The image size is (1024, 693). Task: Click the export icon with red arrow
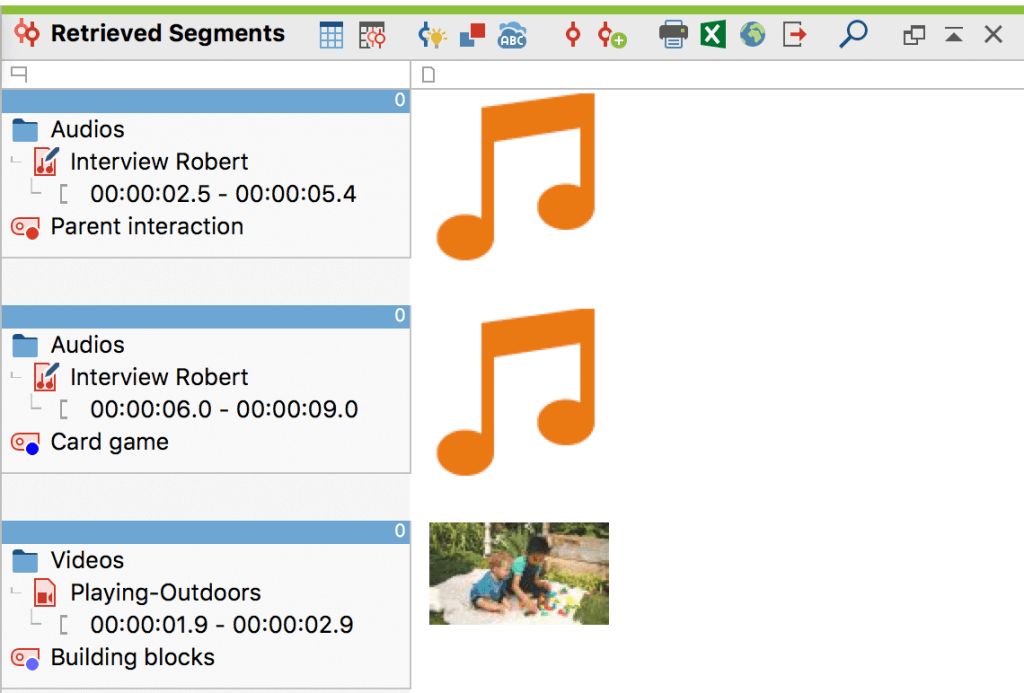pyautogui.click(x=794, y=35)
